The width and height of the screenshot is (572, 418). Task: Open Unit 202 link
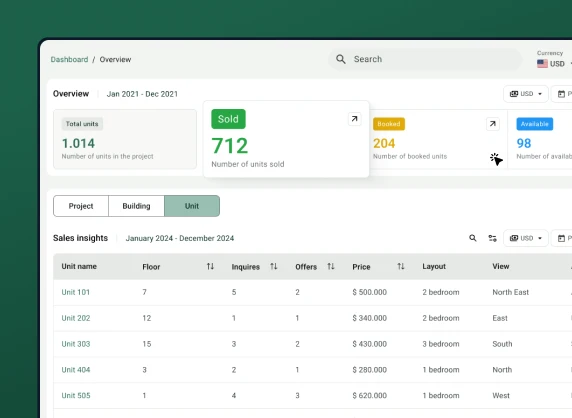coord(76,318)
